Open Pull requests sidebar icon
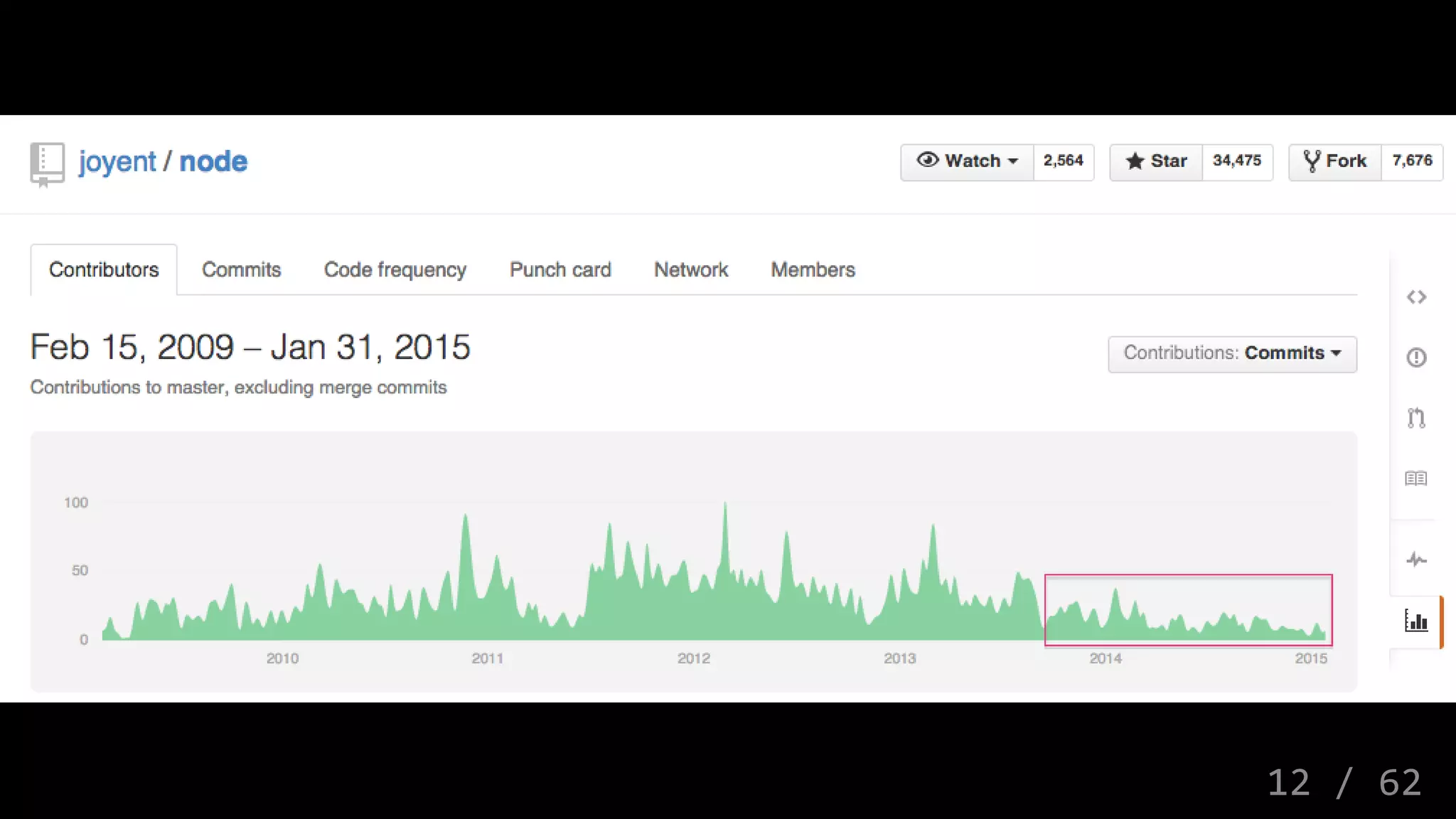This screenshot has width=1456, height=819. coord(1416,418)
